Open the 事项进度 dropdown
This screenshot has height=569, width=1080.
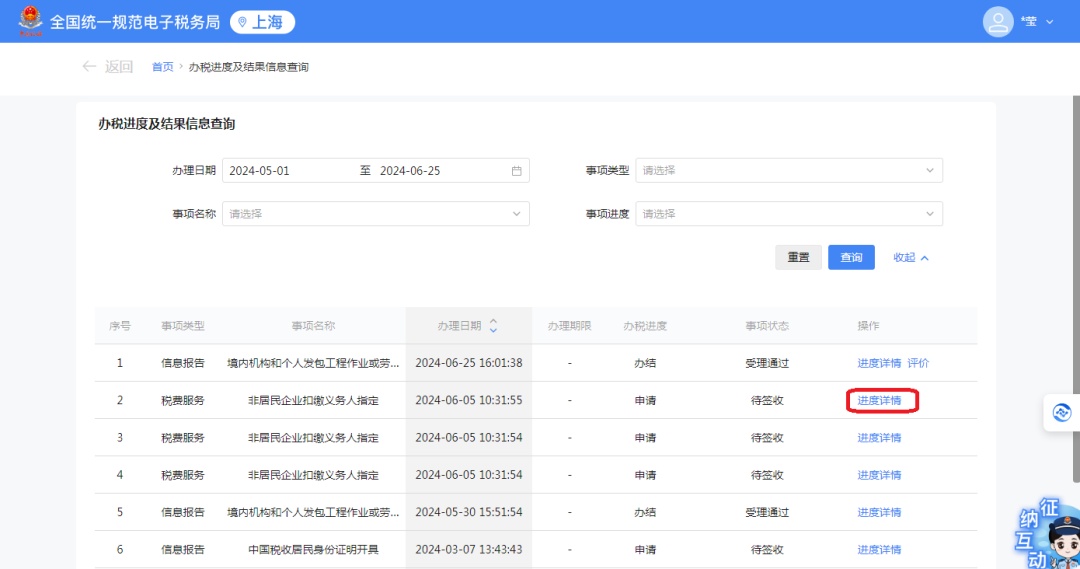click(790, 214)
